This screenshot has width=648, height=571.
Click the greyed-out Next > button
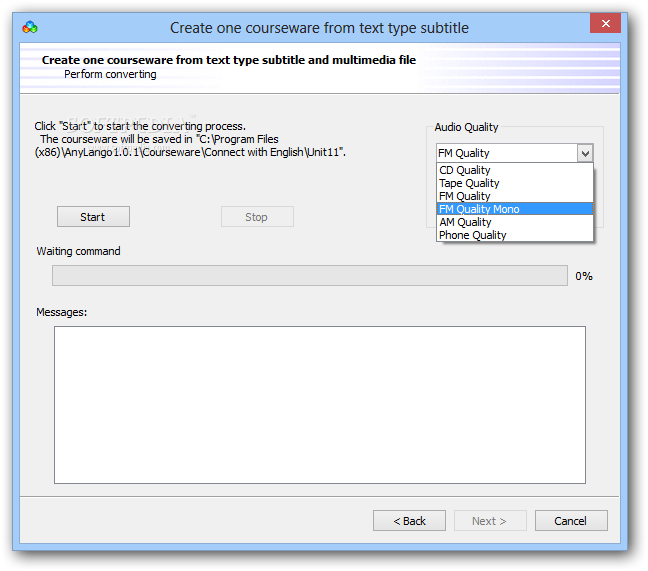click(490, 521)
